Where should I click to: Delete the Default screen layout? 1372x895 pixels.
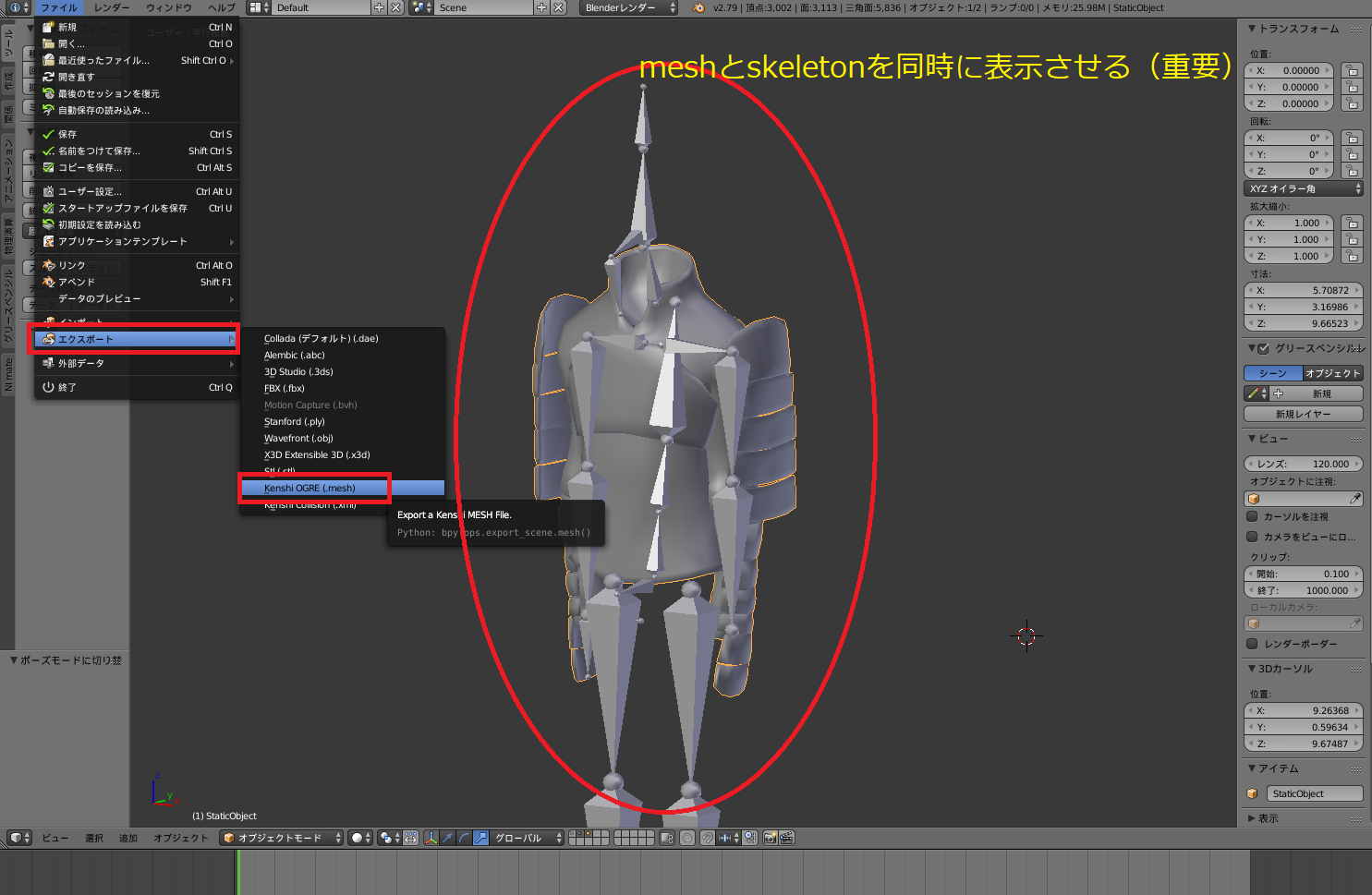(x=395, y=7)
